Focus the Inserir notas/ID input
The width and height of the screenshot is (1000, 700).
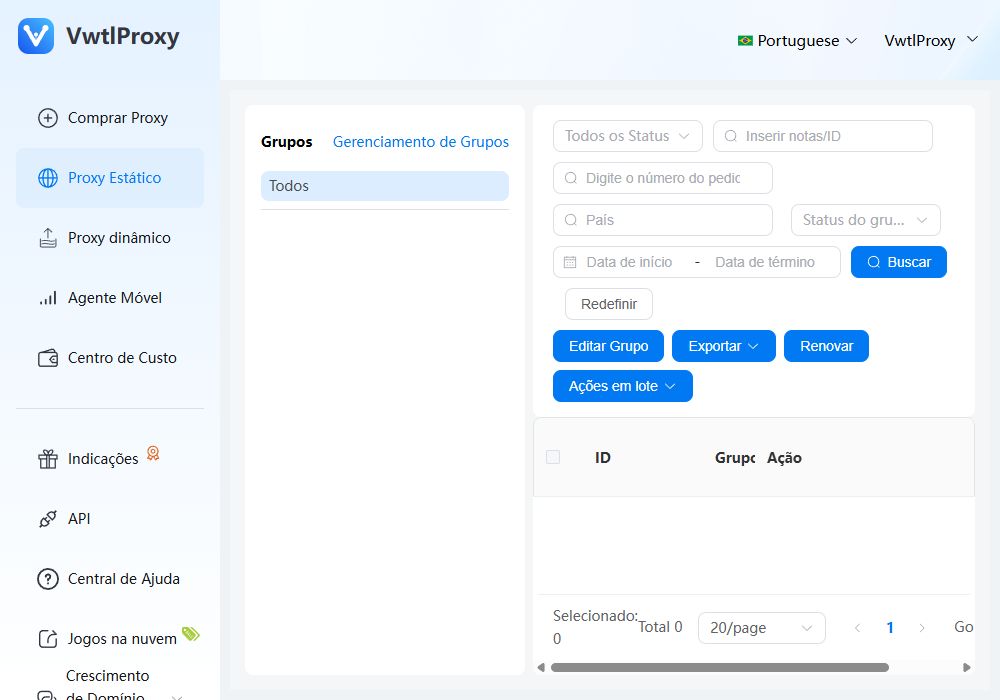[823, 136]
